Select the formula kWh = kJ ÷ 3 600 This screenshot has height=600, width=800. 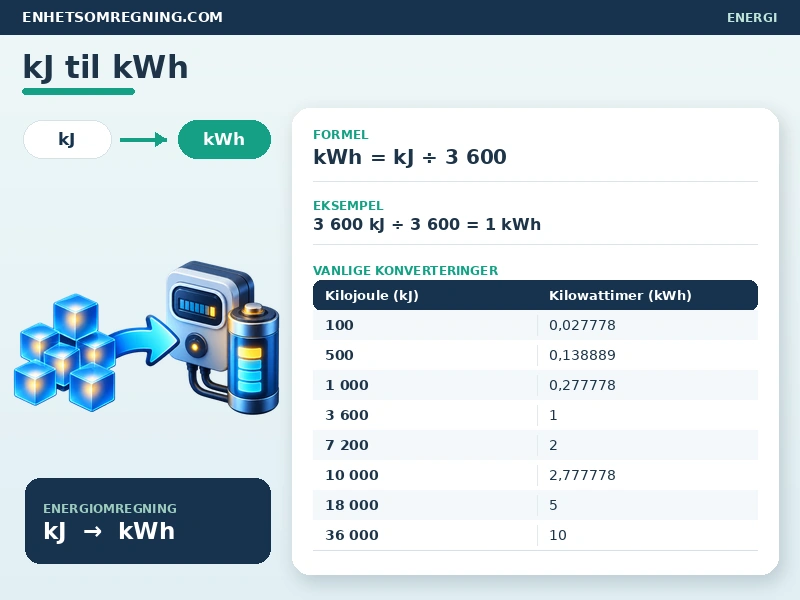coord(410,157)
